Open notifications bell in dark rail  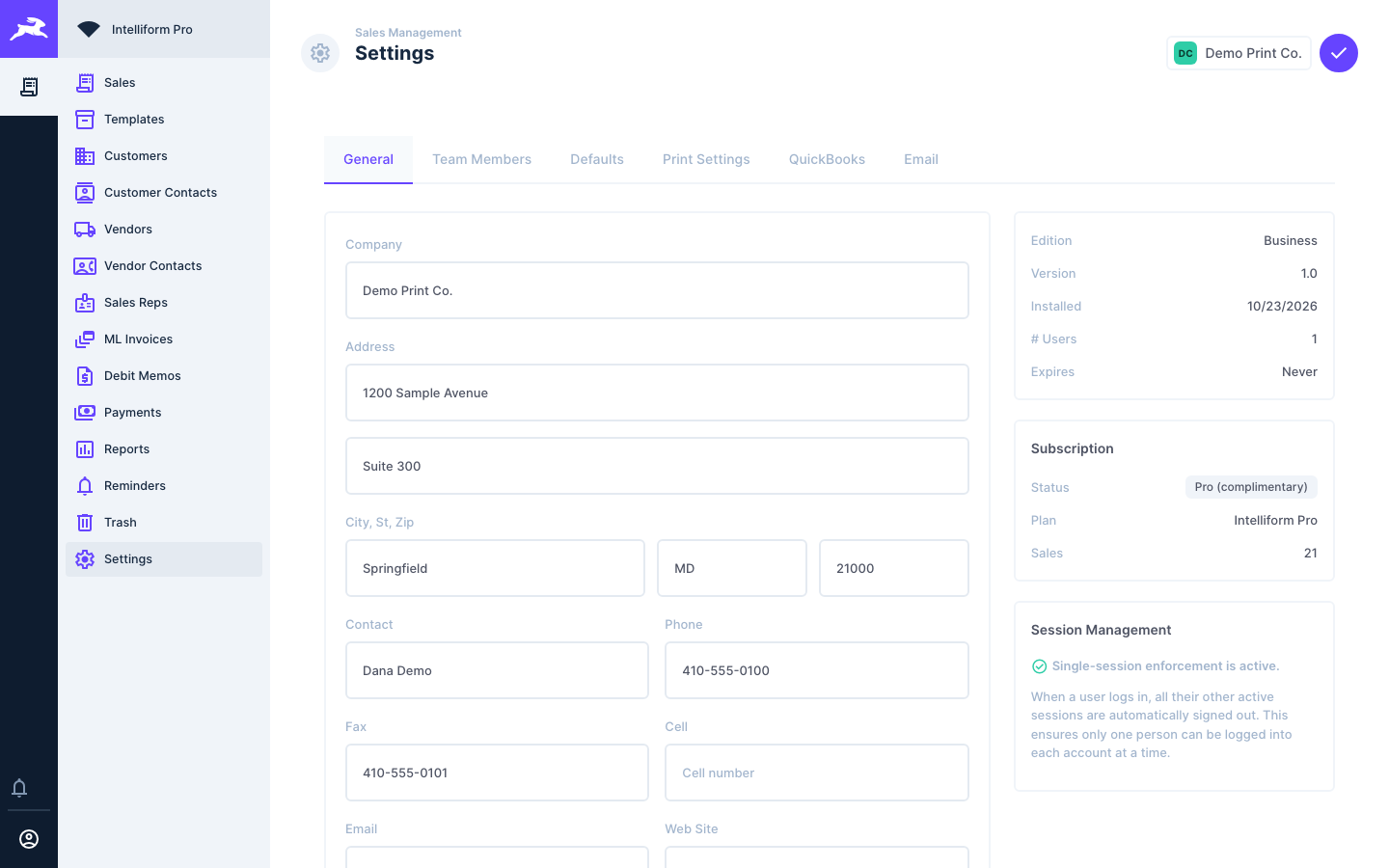tap(19, 788)
